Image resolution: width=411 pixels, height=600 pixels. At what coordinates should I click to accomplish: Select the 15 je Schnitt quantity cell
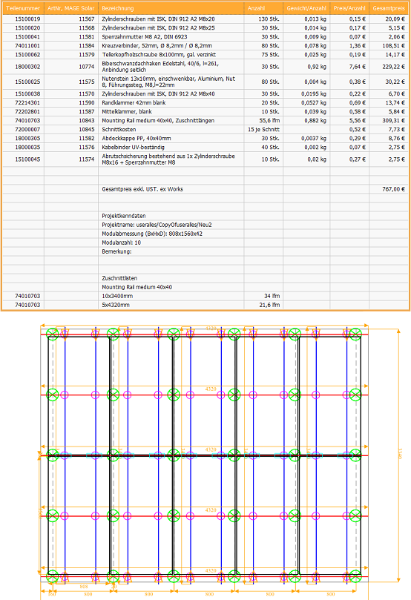click(x=264, y=129)
